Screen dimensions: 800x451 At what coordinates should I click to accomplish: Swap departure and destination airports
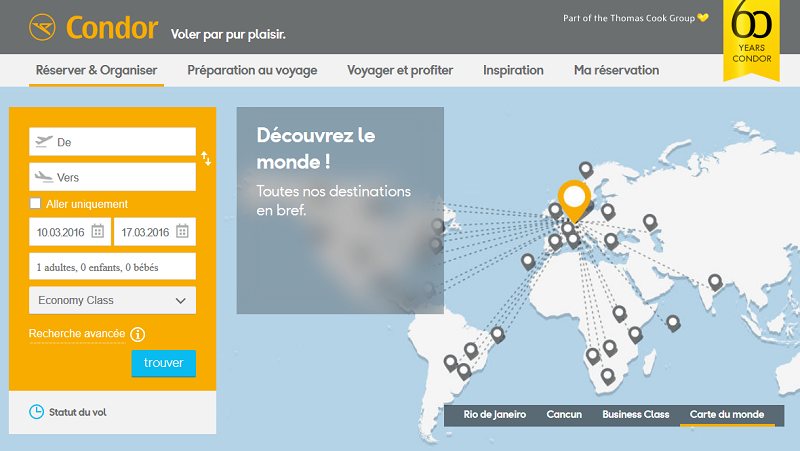tap(206, 159)
